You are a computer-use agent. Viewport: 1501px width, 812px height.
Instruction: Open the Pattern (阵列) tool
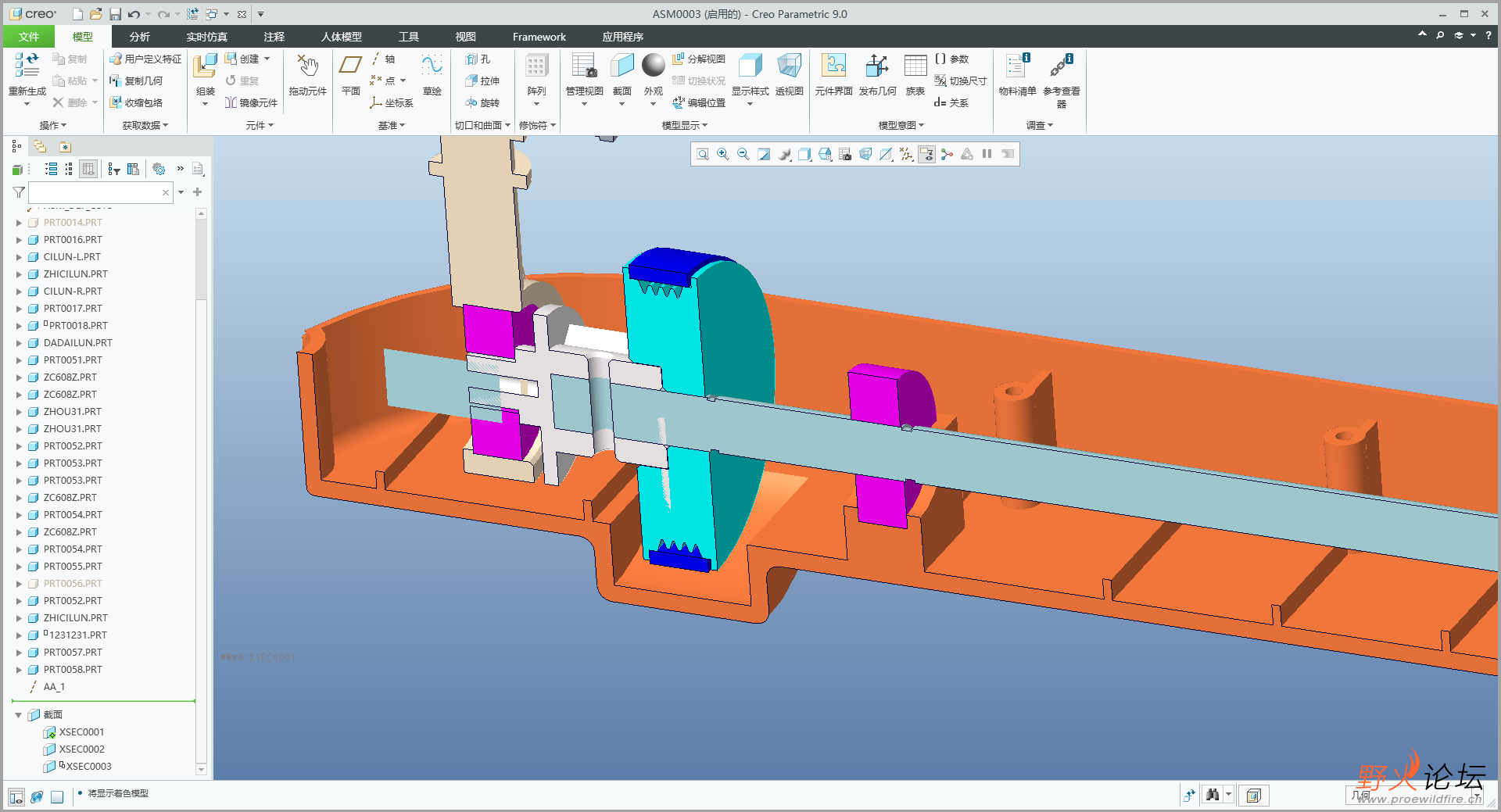point(536,67)
